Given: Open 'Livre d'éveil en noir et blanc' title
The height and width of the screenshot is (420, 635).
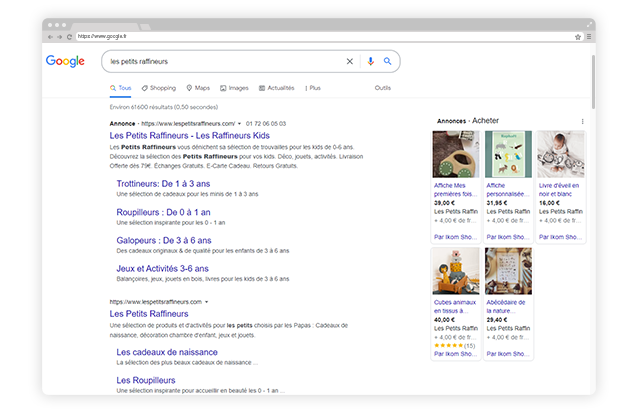Looking at the screenshot, I should pos(559,190).
